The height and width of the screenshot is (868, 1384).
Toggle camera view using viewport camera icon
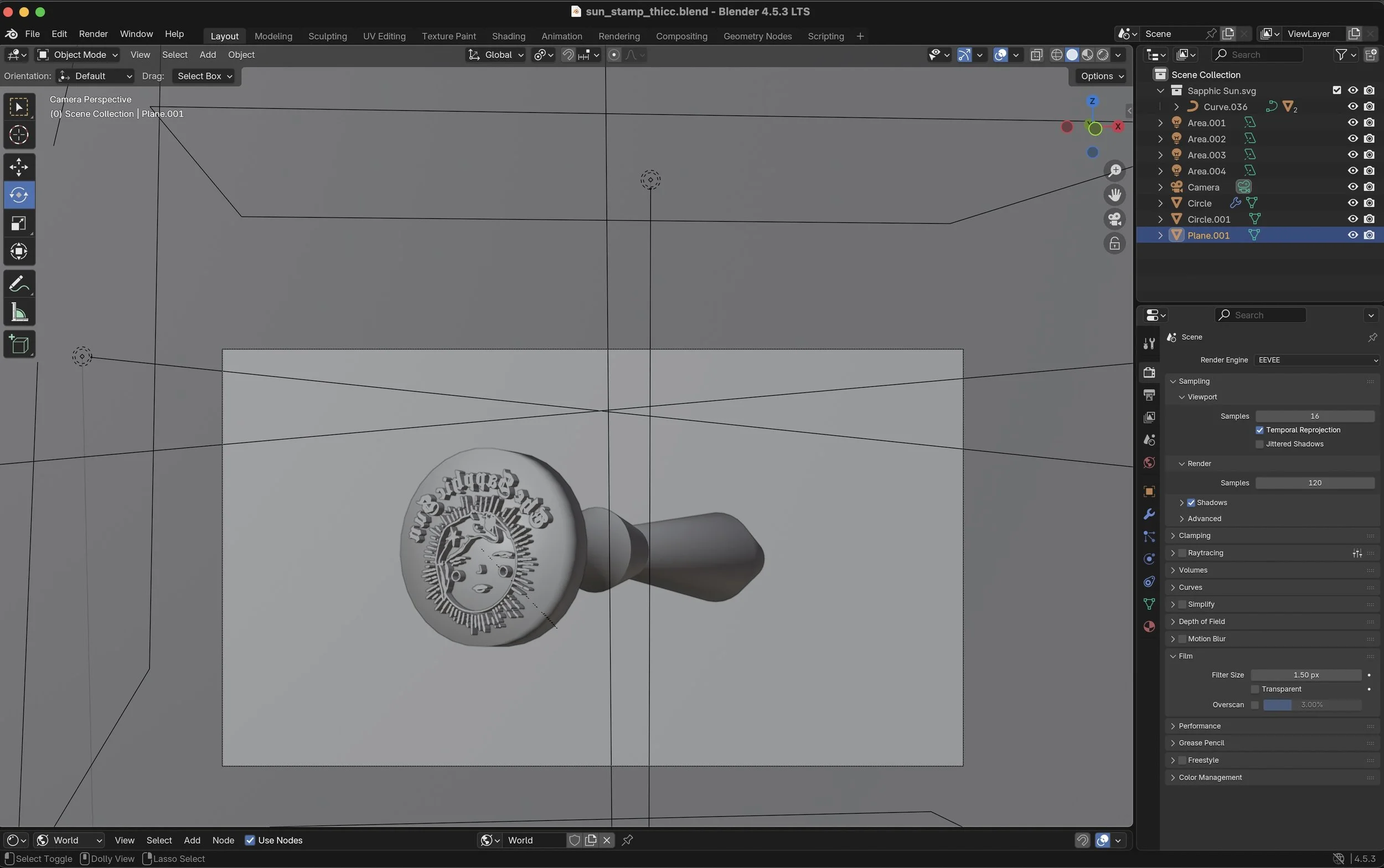click(x=1114, y=219)
